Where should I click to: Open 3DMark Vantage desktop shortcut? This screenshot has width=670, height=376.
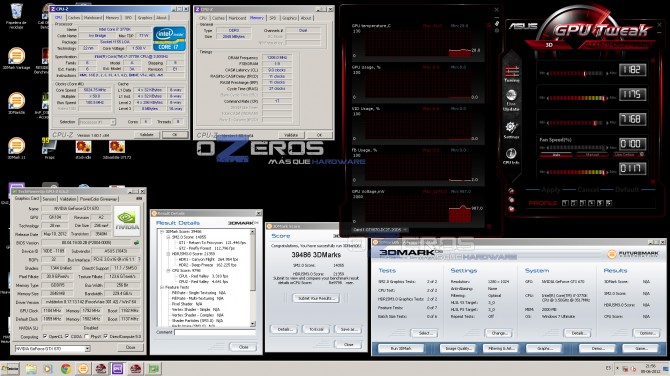[16, 58]
